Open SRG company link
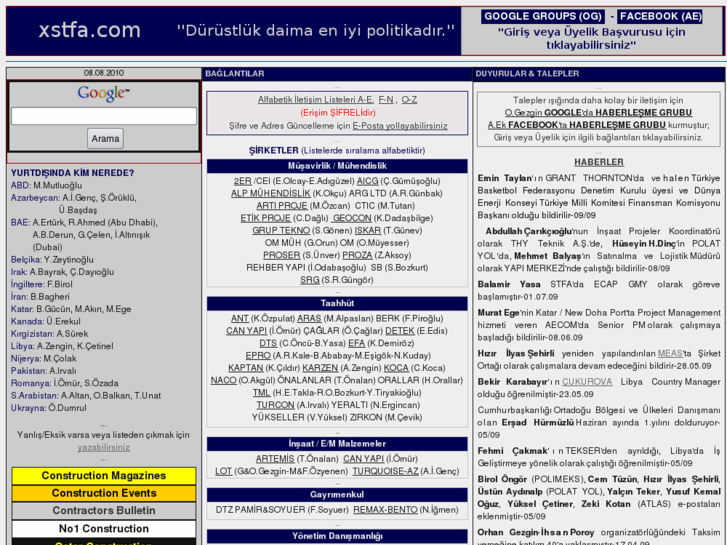Screen dimensions: 727x545 (309, 280)
